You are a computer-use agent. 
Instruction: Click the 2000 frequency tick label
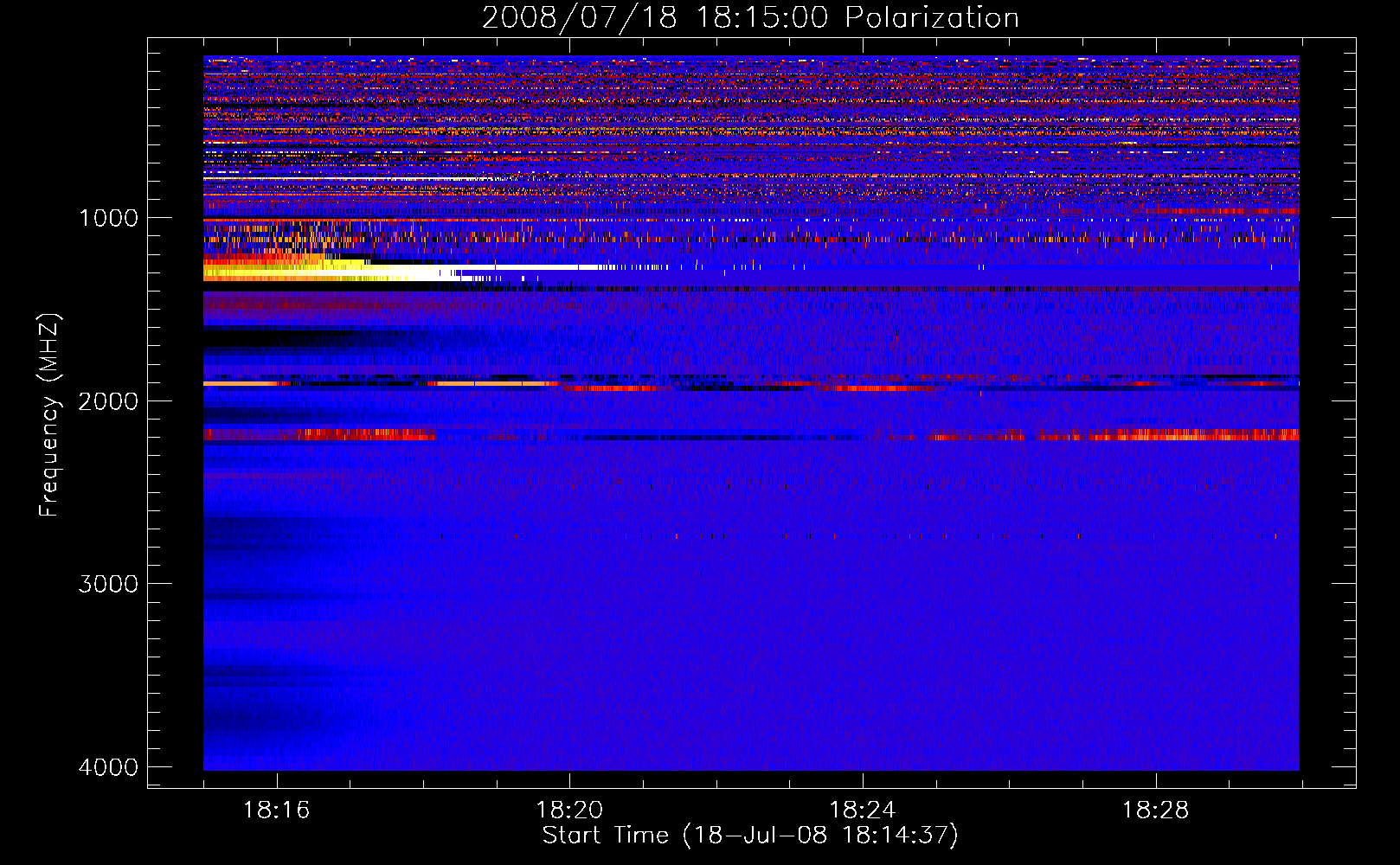108,400
